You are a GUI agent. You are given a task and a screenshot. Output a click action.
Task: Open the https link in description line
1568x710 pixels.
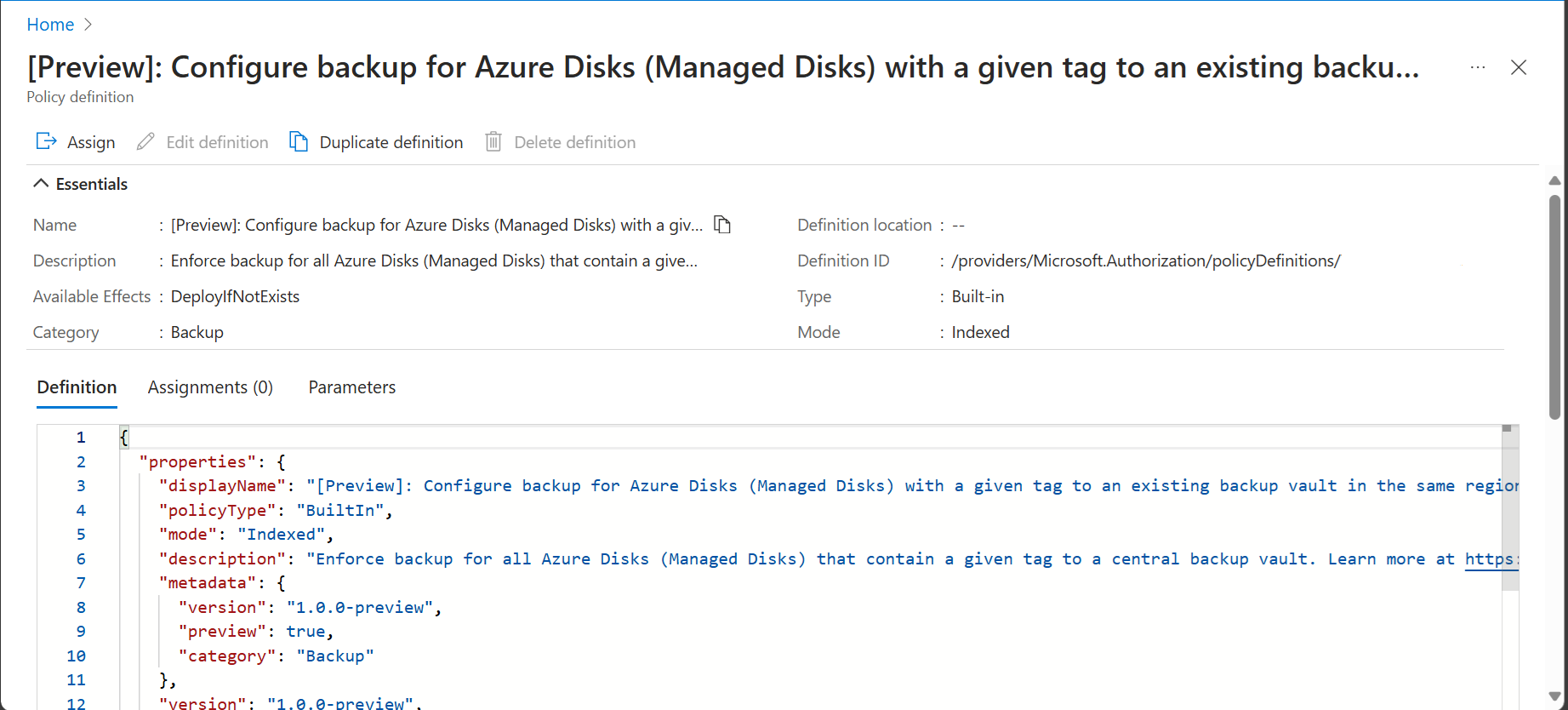[1491, 559]
